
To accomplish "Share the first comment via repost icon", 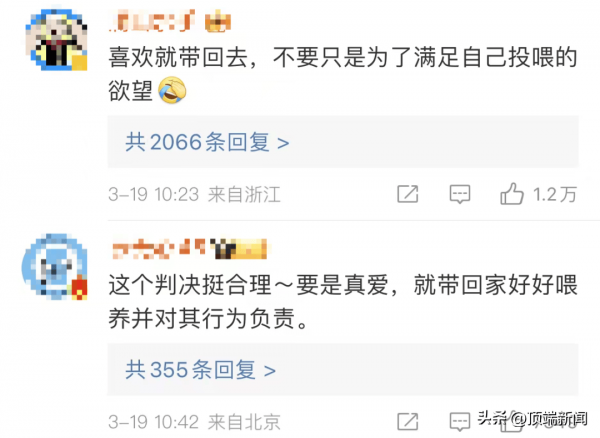I will (408, 194).
